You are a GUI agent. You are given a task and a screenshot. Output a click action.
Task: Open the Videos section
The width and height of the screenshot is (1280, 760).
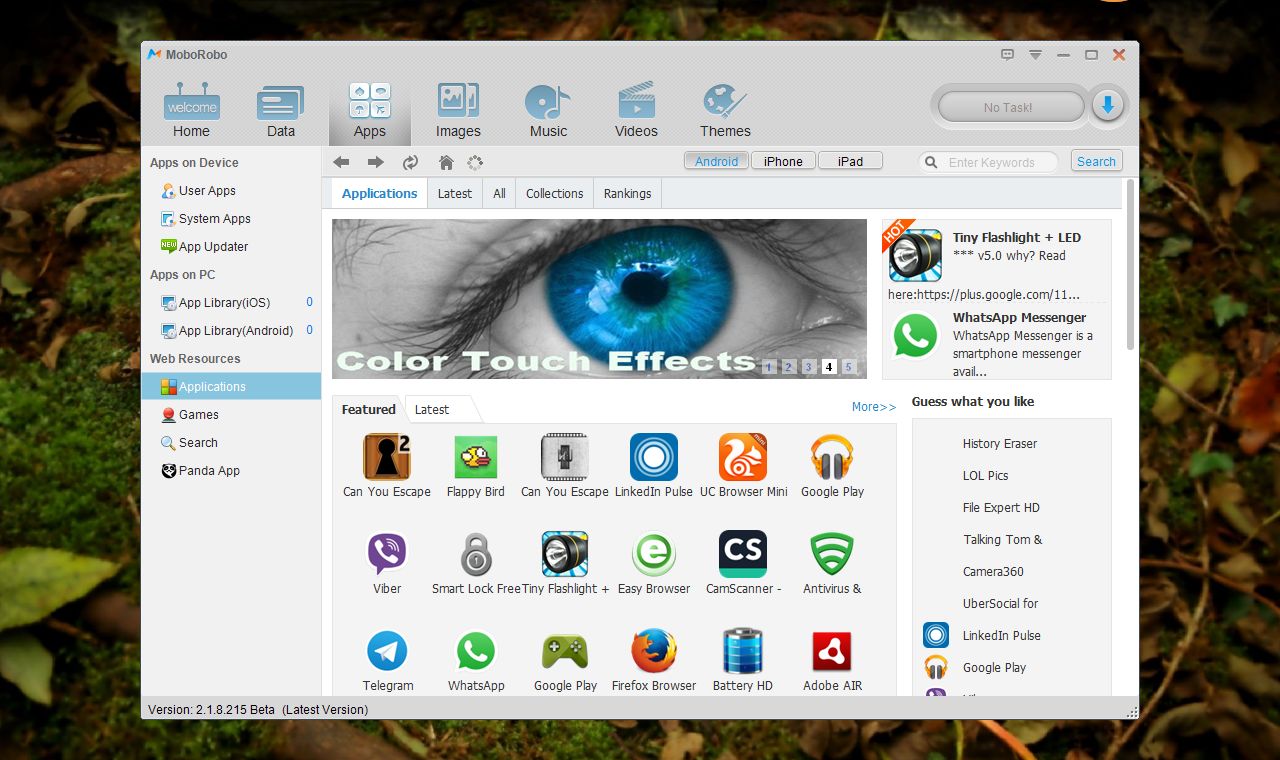(x=636, y=112)
